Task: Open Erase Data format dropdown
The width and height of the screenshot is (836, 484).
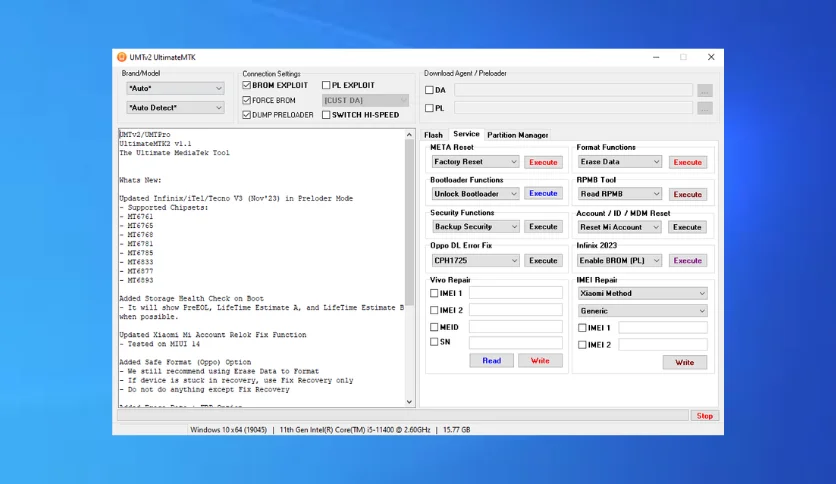Action: [620, 162]
